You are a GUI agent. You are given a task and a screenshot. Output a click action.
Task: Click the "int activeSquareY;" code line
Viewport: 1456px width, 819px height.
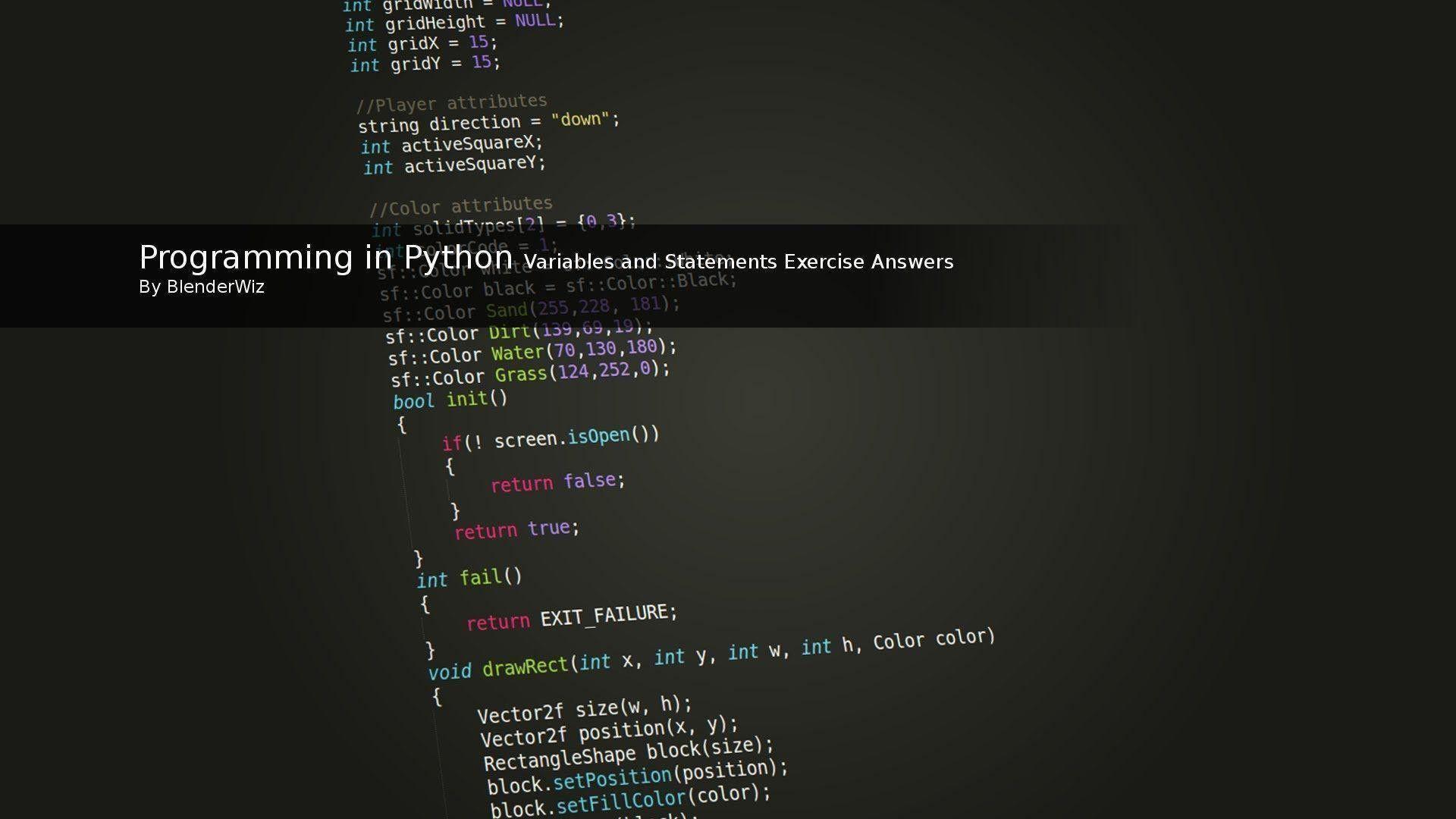454,165
